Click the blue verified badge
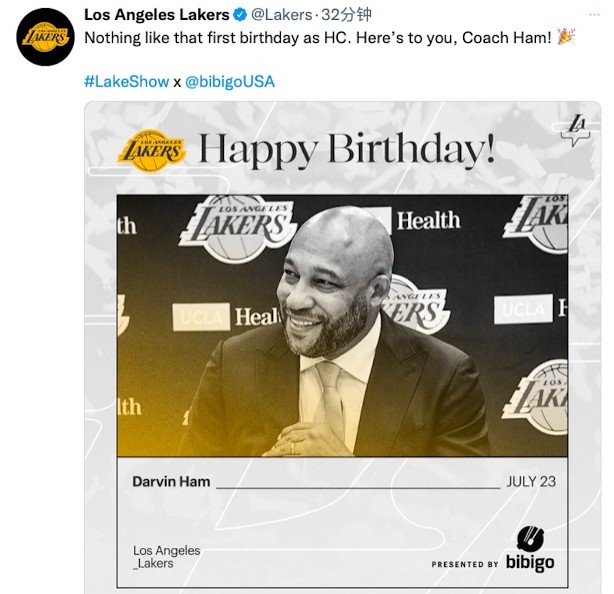The height and width of the screenshot is (594, 614). click(x=239, y=15)
